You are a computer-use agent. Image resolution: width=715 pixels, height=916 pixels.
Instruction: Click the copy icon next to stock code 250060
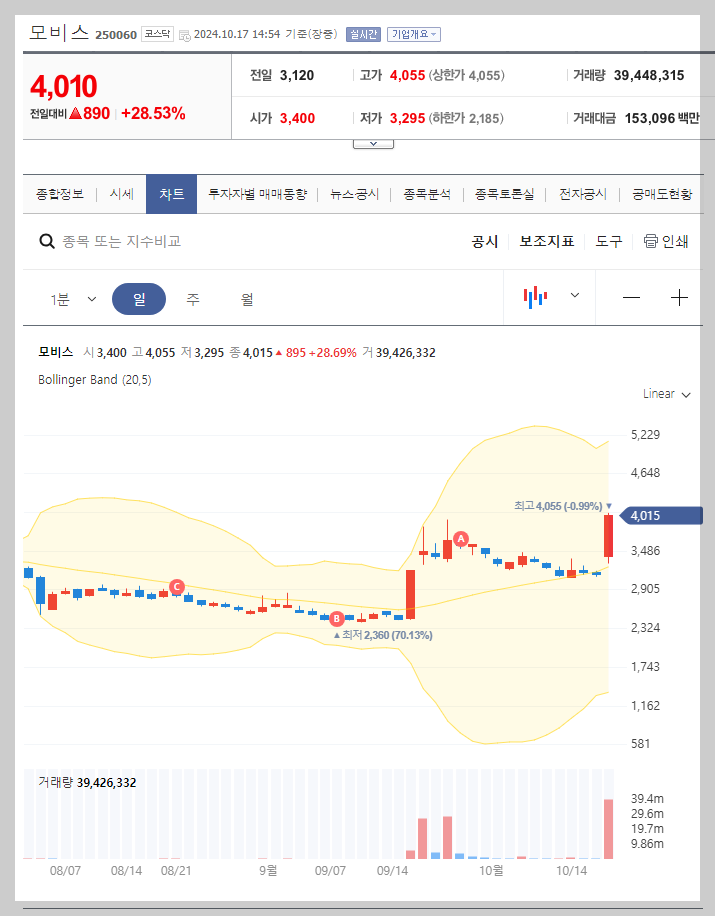pos(186,33)
